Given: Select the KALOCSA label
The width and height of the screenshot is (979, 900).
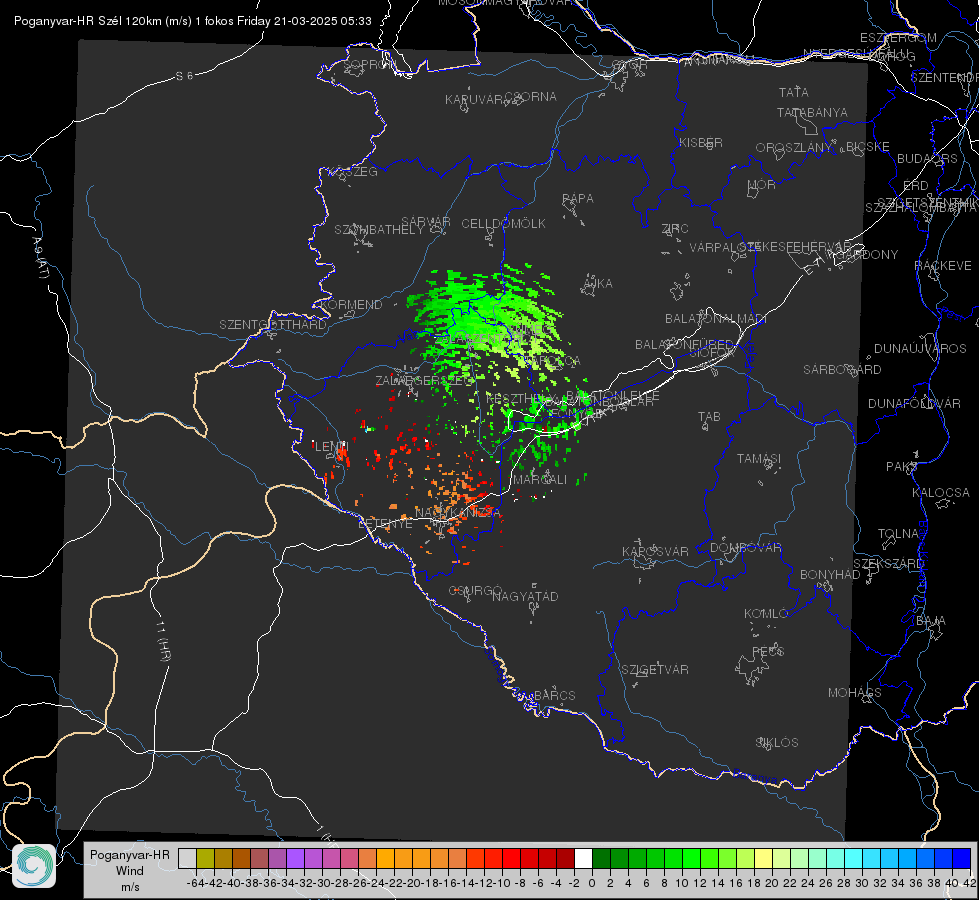Looking at the screenshot, I should 940,492.
